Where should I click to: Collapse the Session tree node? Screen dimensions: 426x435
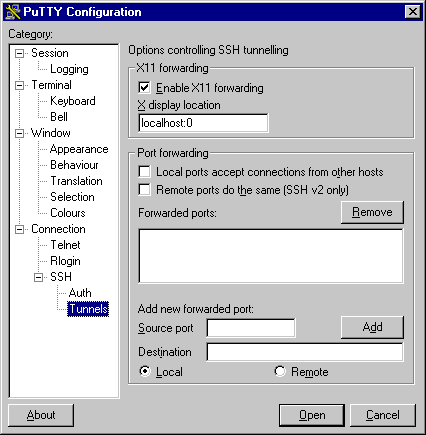tap(20, 53)
